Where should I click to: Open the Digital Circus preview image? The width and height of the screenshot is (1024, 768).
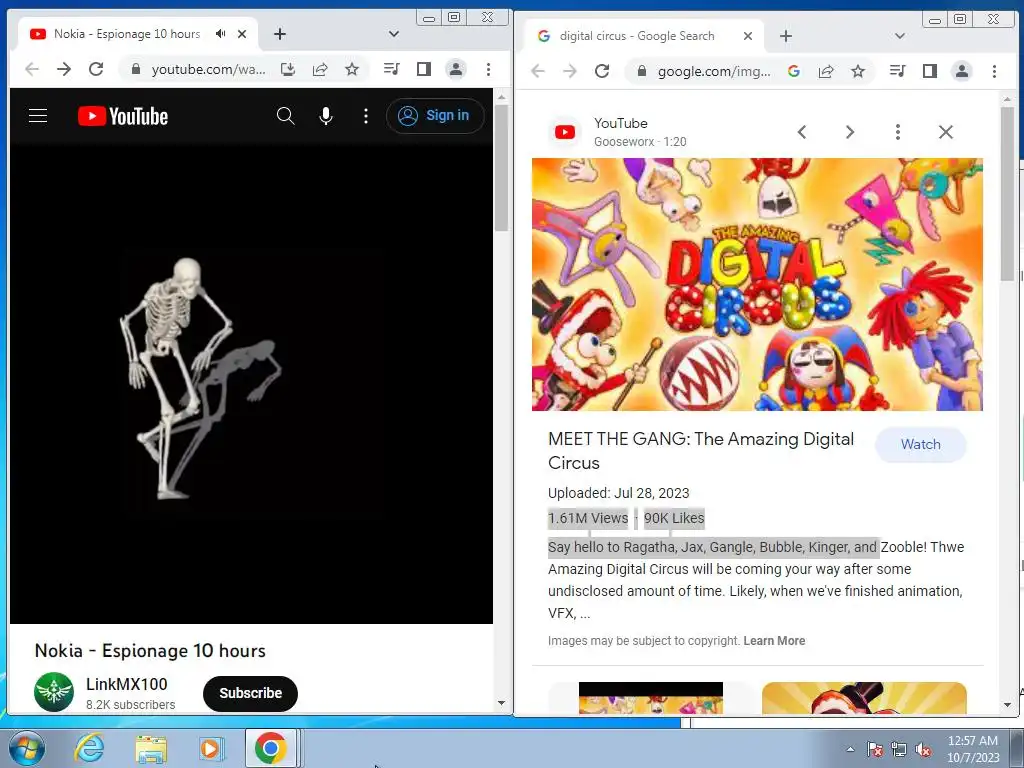tap(757, 284)
